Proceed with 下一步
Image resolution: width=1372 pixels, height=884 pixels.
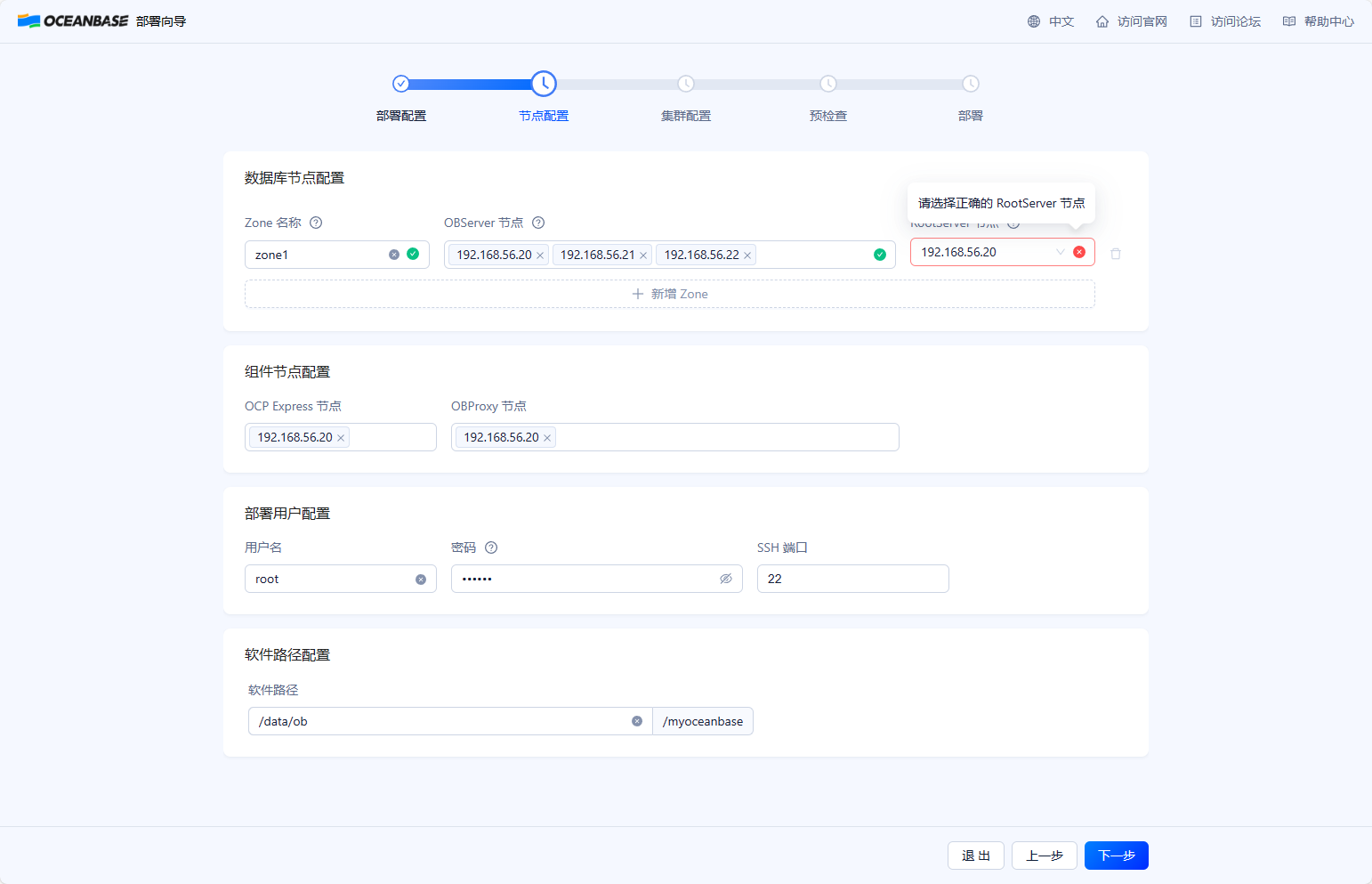tap(1117, 856)
